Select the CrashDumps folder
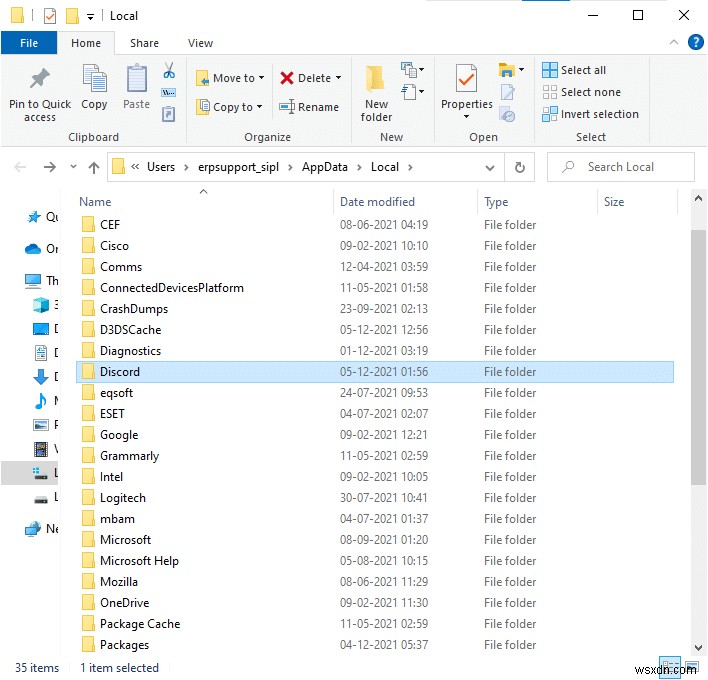This screenshot has width=708, height=680. (375, 309)
